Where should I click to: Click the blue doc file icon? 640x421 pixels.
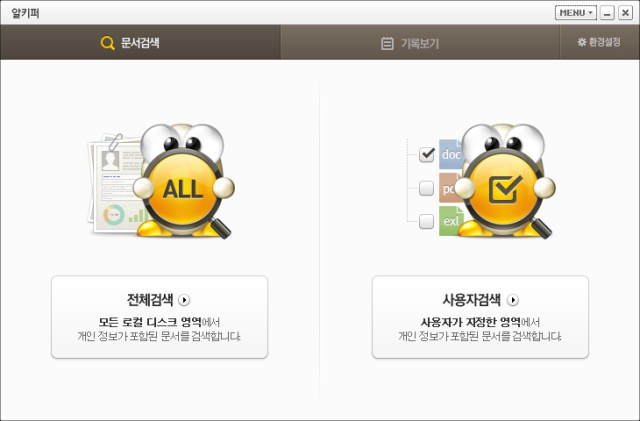pos(451,154)
